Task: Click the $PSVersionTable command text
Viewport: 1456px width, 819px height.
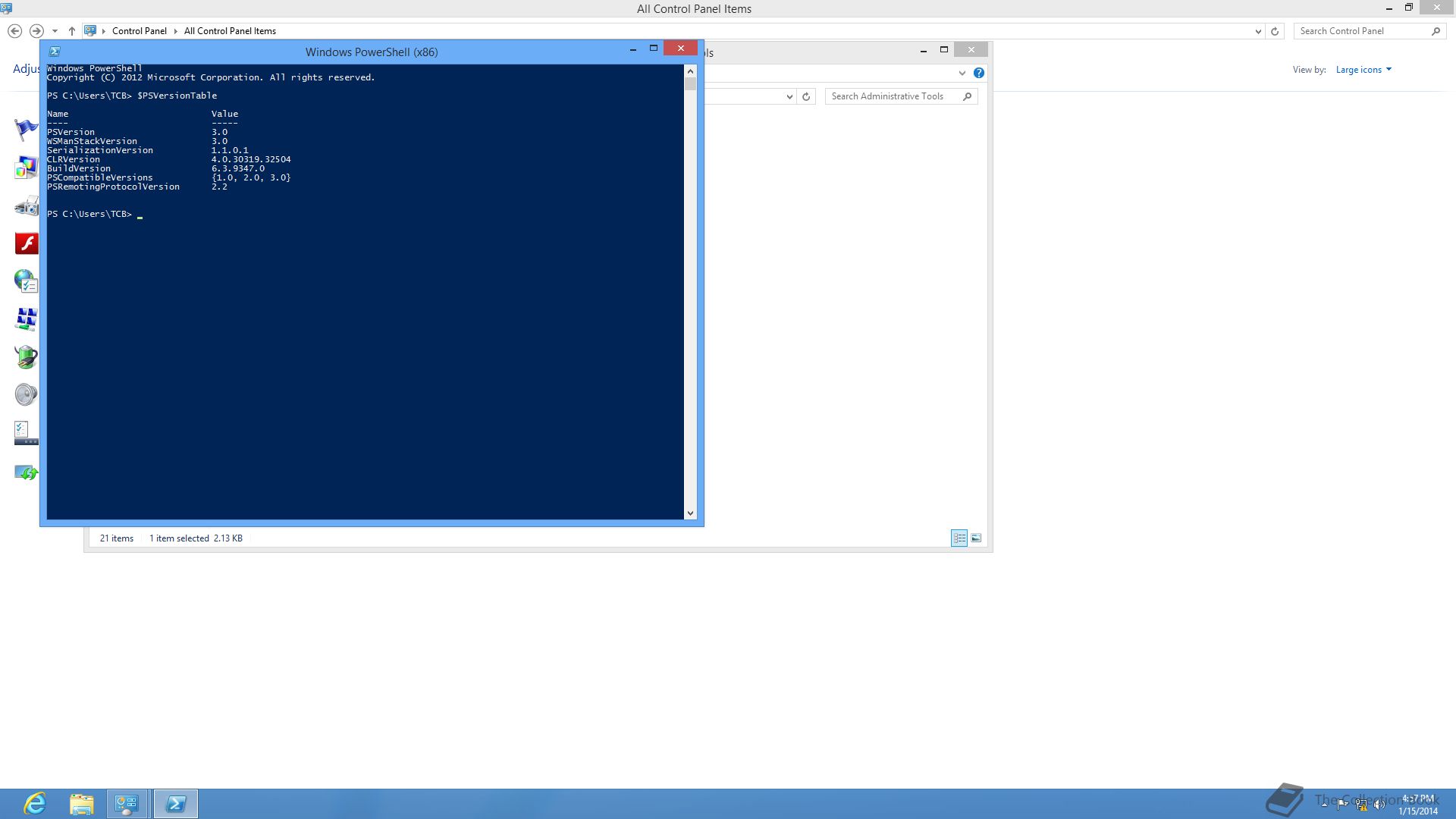Action: tap(177, 96)
